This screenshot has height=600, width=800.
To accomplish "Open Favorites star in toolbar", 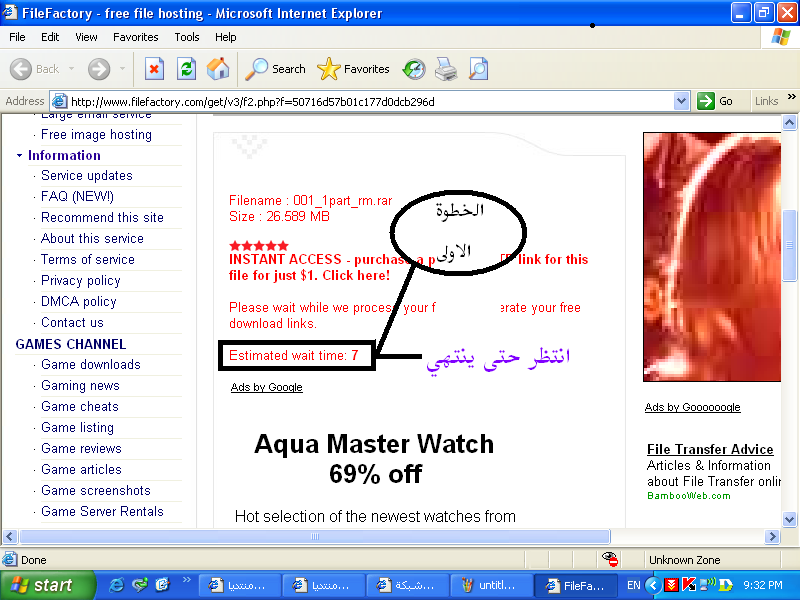I will point(353,69).
